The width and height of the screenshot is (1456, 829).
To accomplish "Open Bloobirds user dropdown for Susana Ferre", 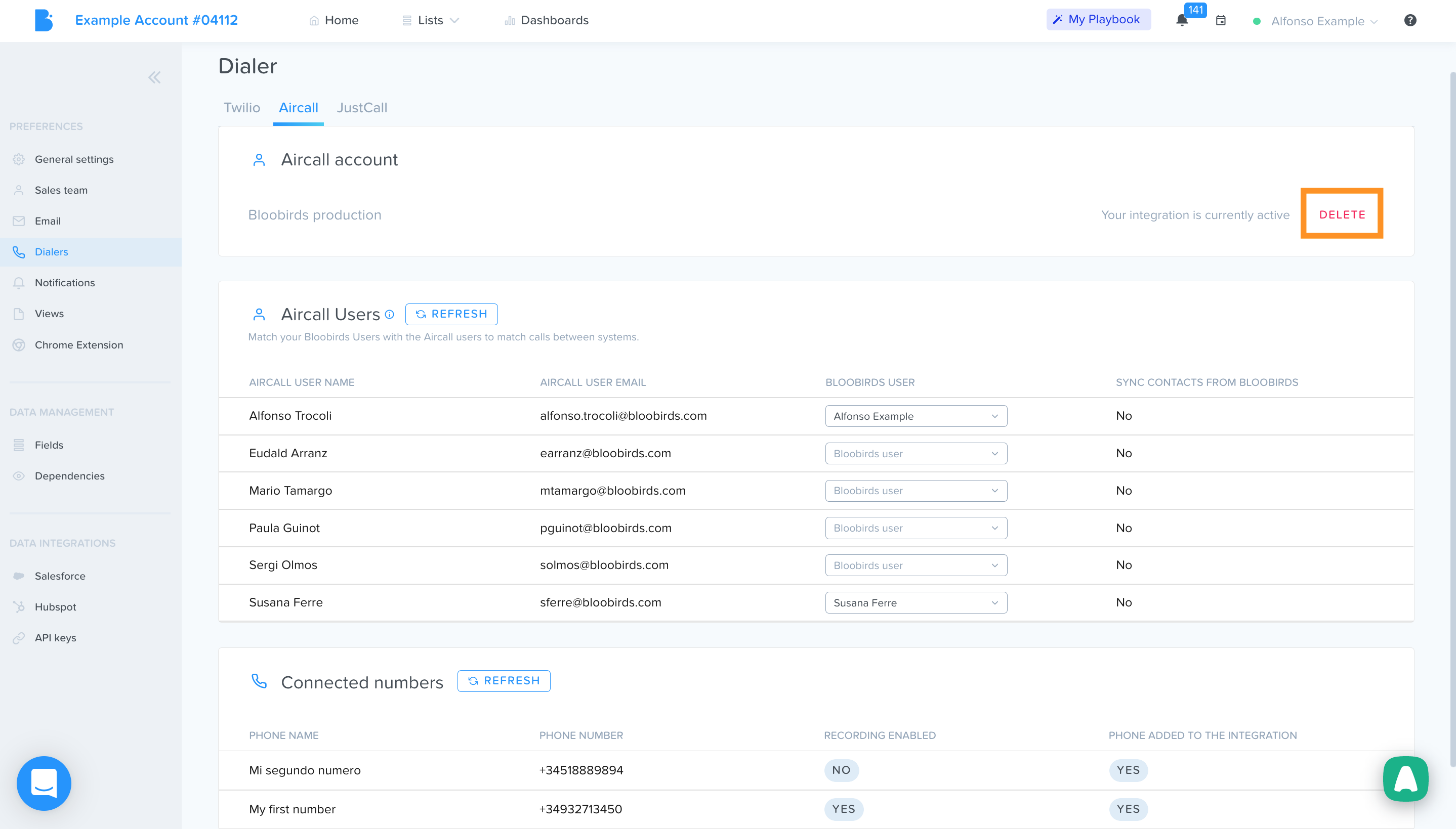I will 916,603.
